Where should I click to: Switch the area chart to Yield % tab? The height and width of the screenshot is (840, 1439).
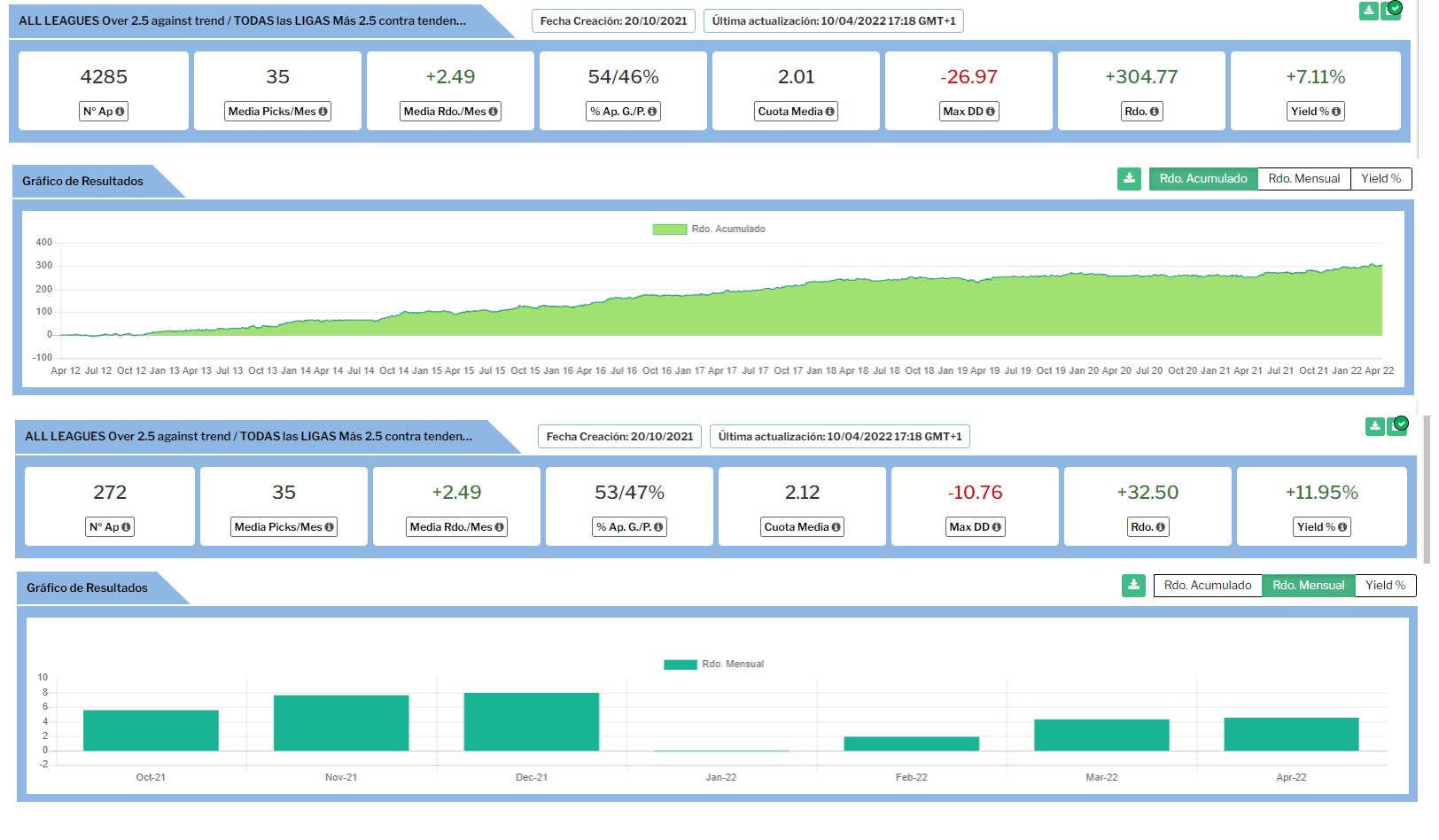coord(1381,179)
